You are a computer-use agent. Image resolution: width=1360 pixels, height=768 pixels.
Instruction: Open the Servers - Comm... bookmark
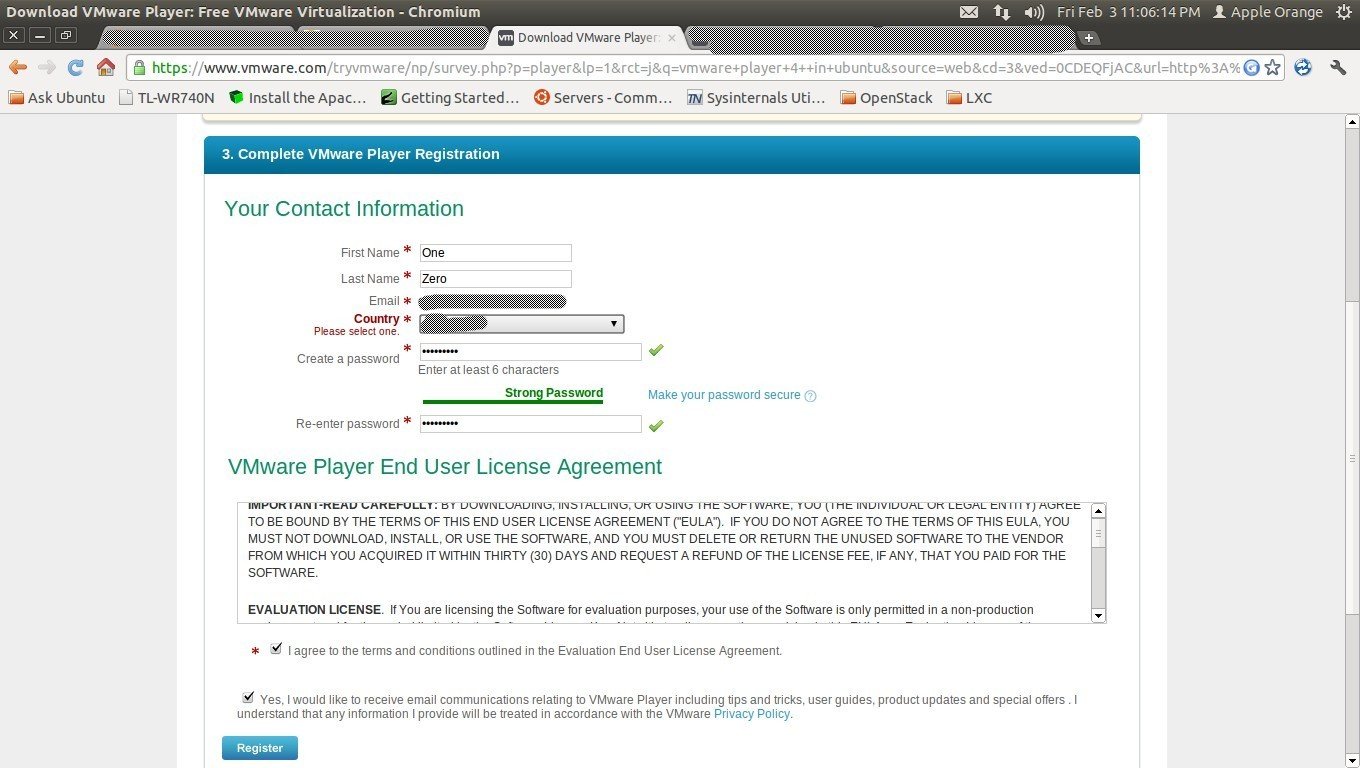[x=603, y=98]
